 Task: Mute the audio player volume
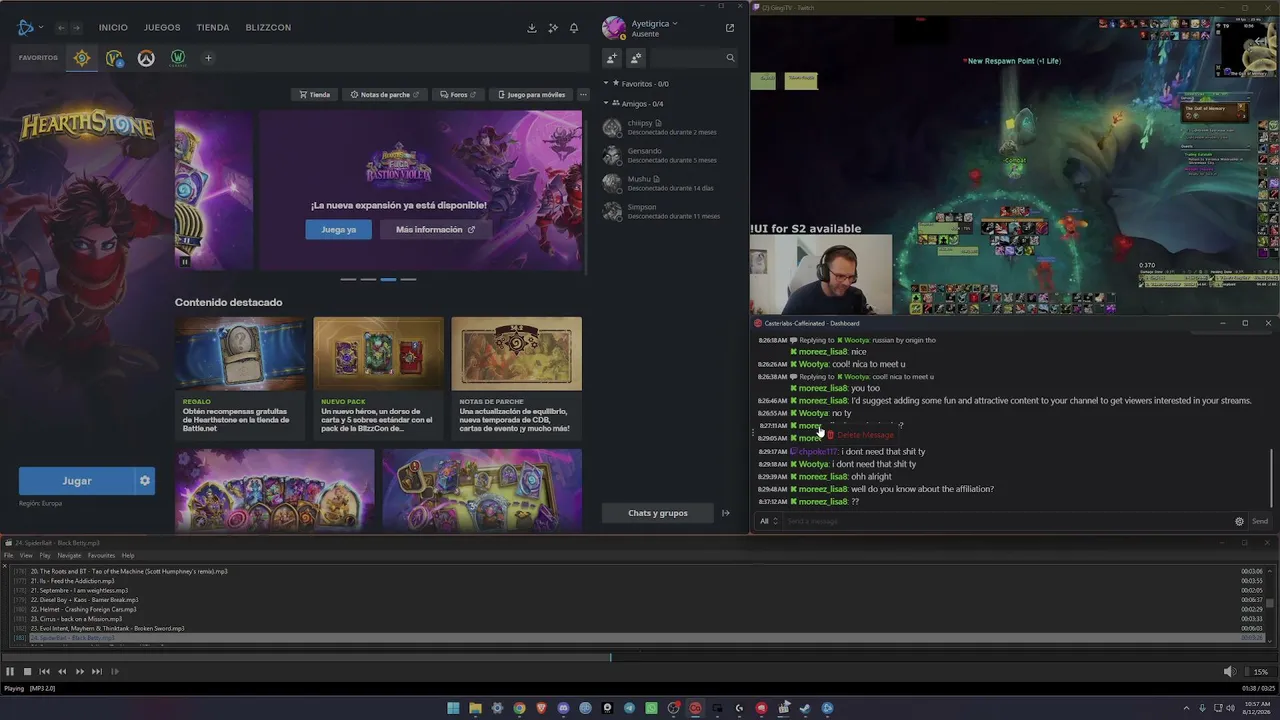[x=1229, y=672]
